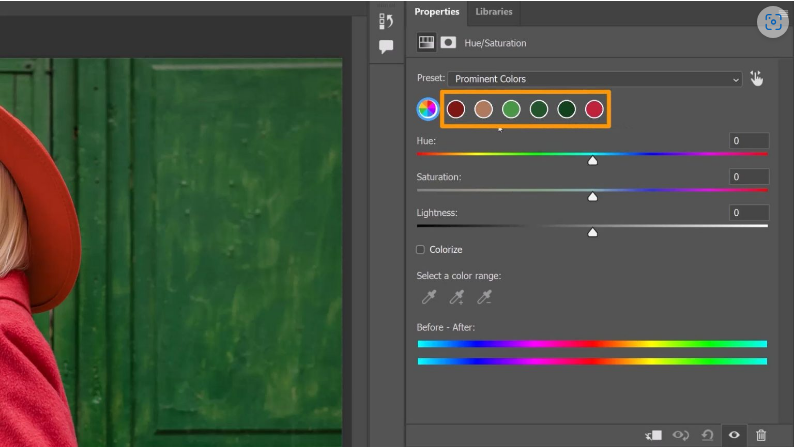
Task: Enable the Colorize checkbox
Action: (420, 250)
